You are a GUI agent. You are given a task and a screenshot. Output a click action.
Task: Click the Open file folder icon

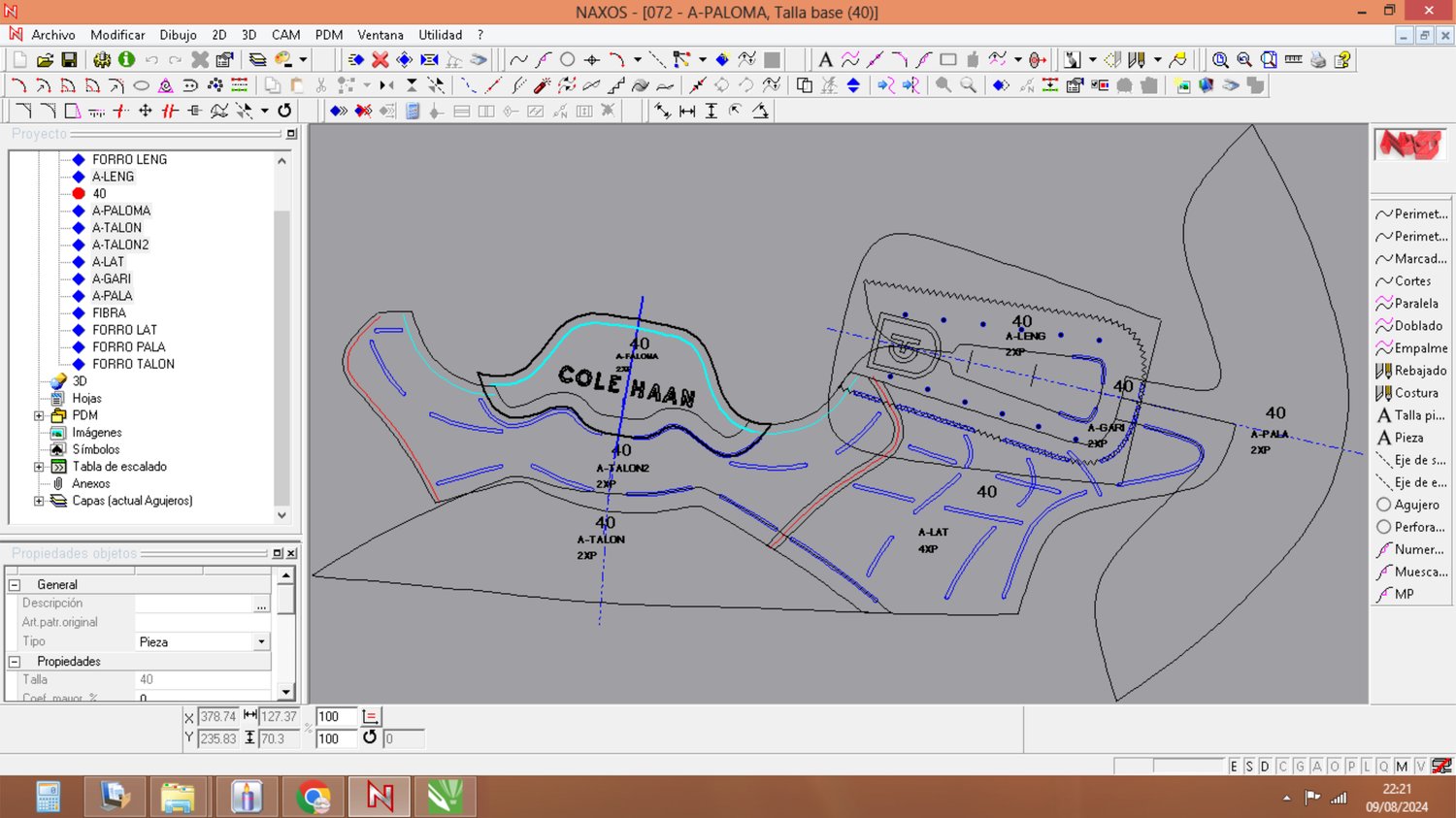pyautogui.click(x=45, y=60)
